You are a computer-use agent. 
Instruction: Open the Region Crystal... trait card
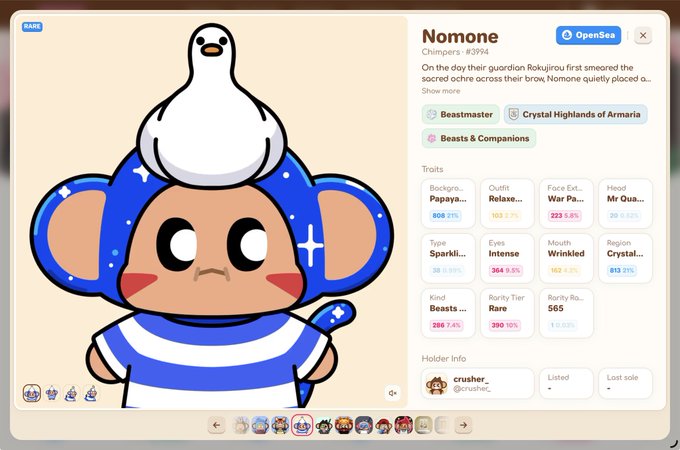pyautogui.click(x=625, y=258)
